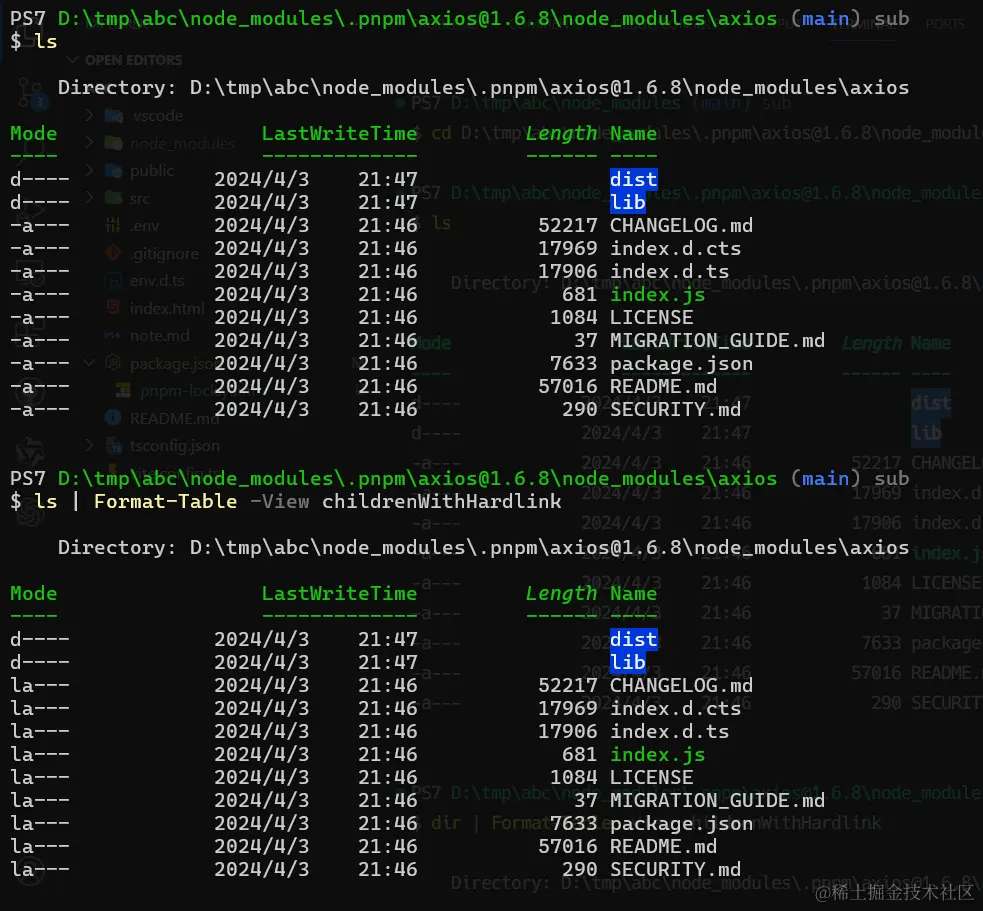
Task: Click green 'index.js' in the plain ls listing
Action: coord(658,294)
